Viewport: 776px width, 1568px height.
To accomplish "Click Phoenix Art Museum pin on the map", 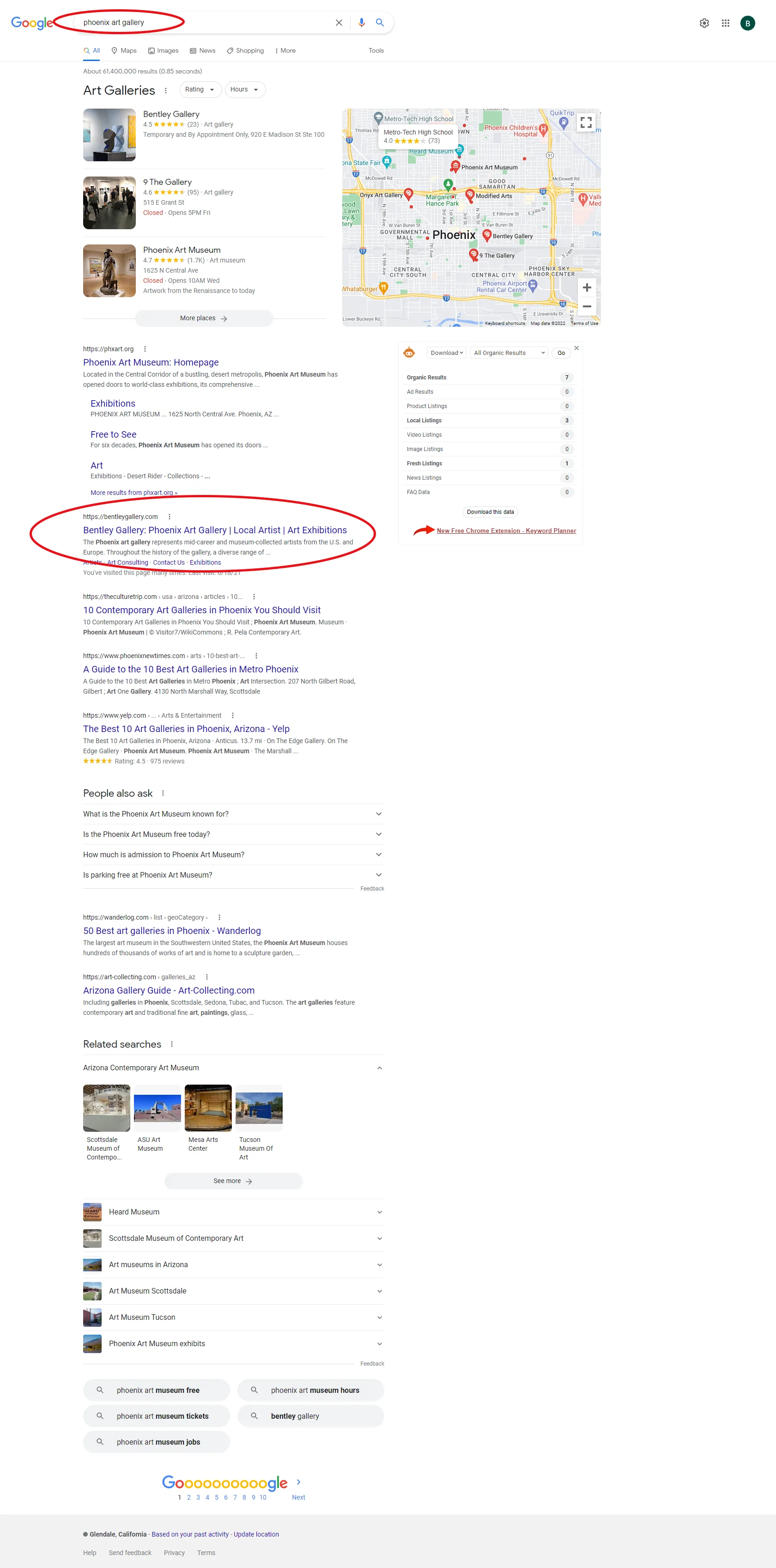I will coord(455,166).
